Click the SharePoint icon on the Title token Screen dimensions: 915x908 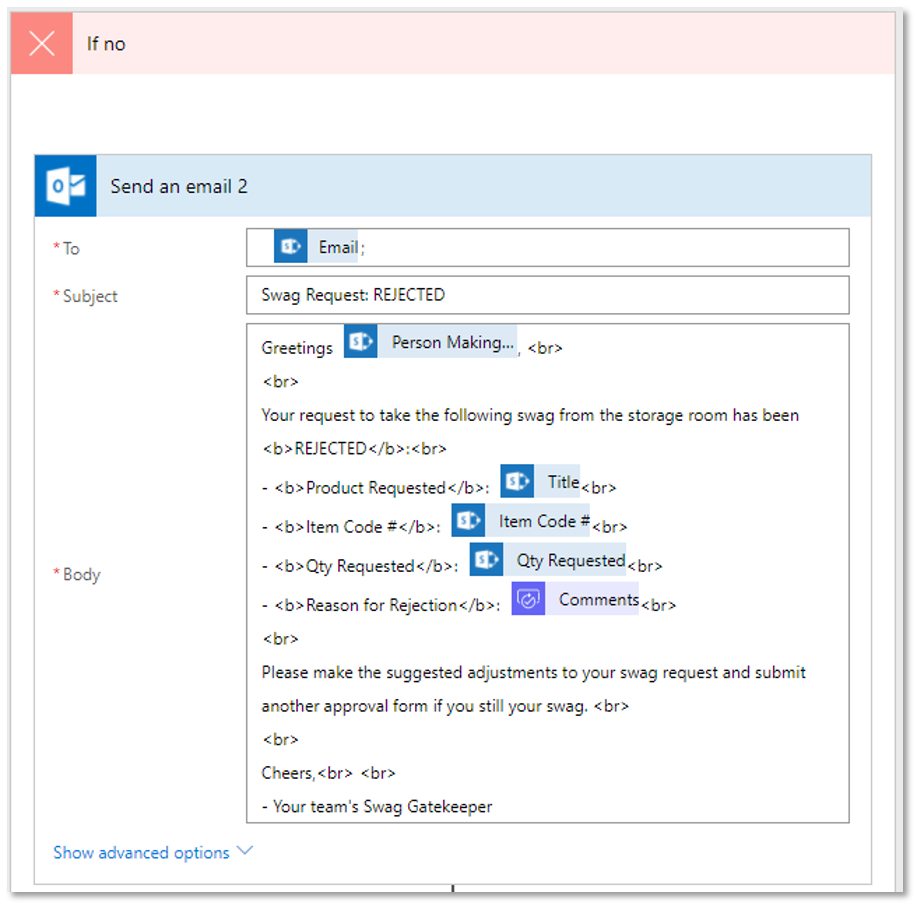(x=517, y=482)
